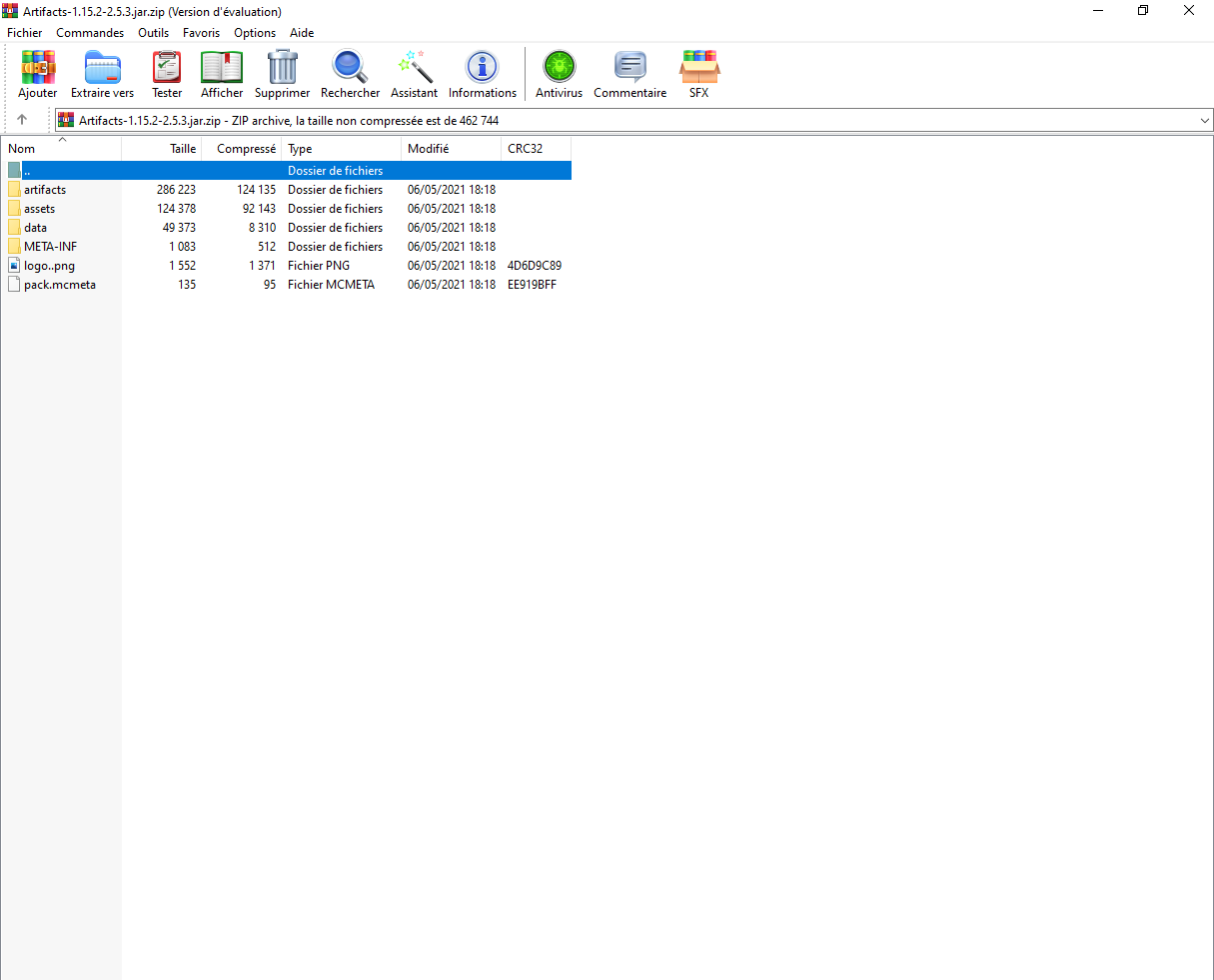Select the pack.mcmeta file

60,285
